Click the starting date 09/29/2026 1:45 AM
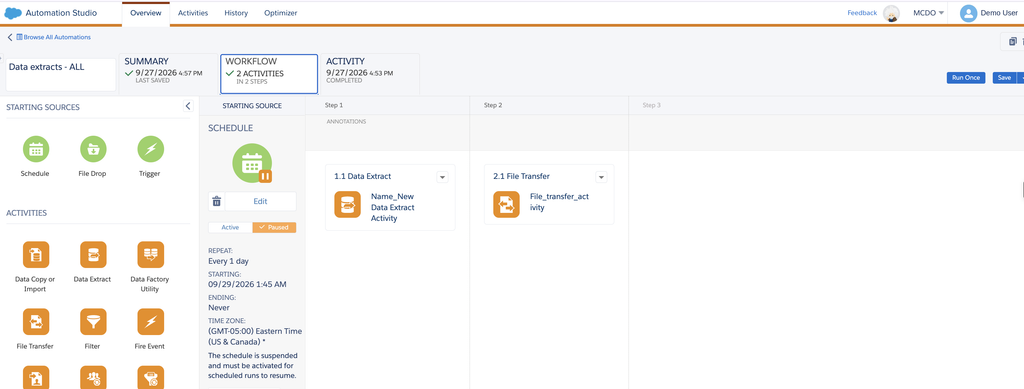 tap(247, 285)
